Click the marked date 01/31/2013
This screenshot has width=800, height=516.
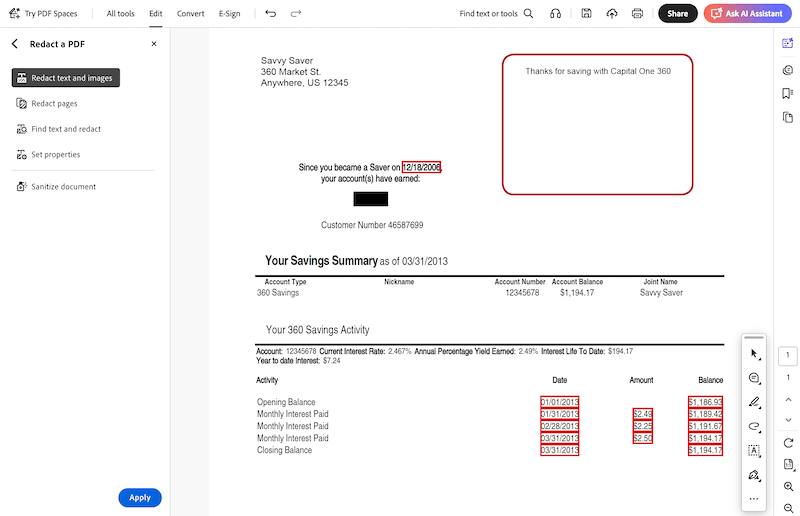click(x=559, y=414)
